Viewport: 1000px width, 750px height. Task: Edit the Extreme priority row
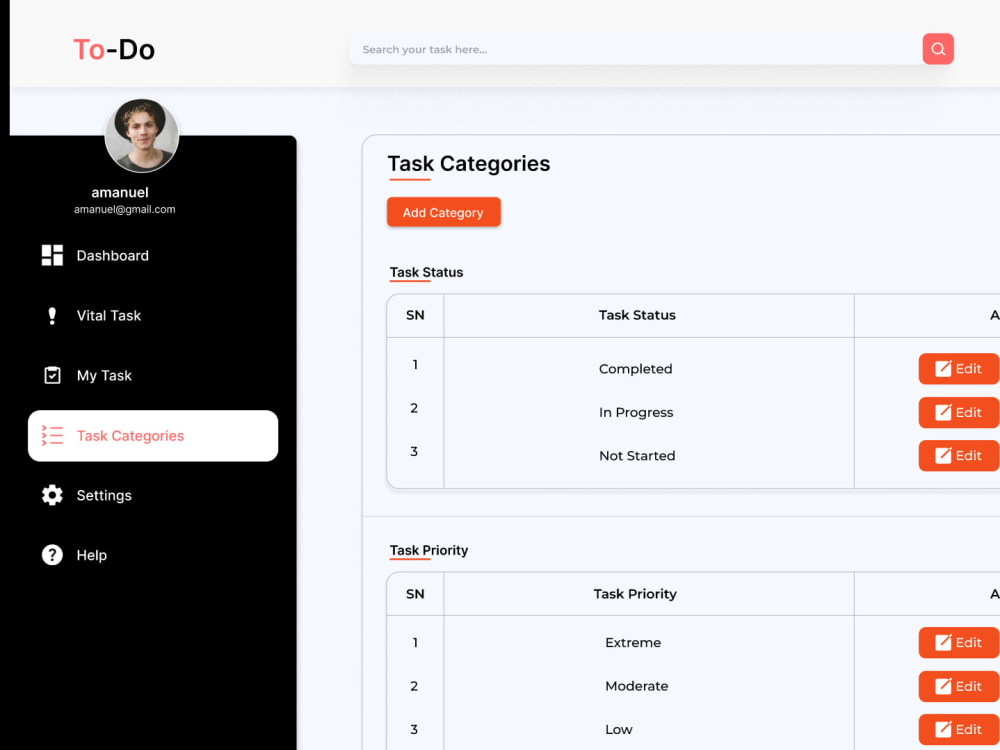(x=959, y=642)
